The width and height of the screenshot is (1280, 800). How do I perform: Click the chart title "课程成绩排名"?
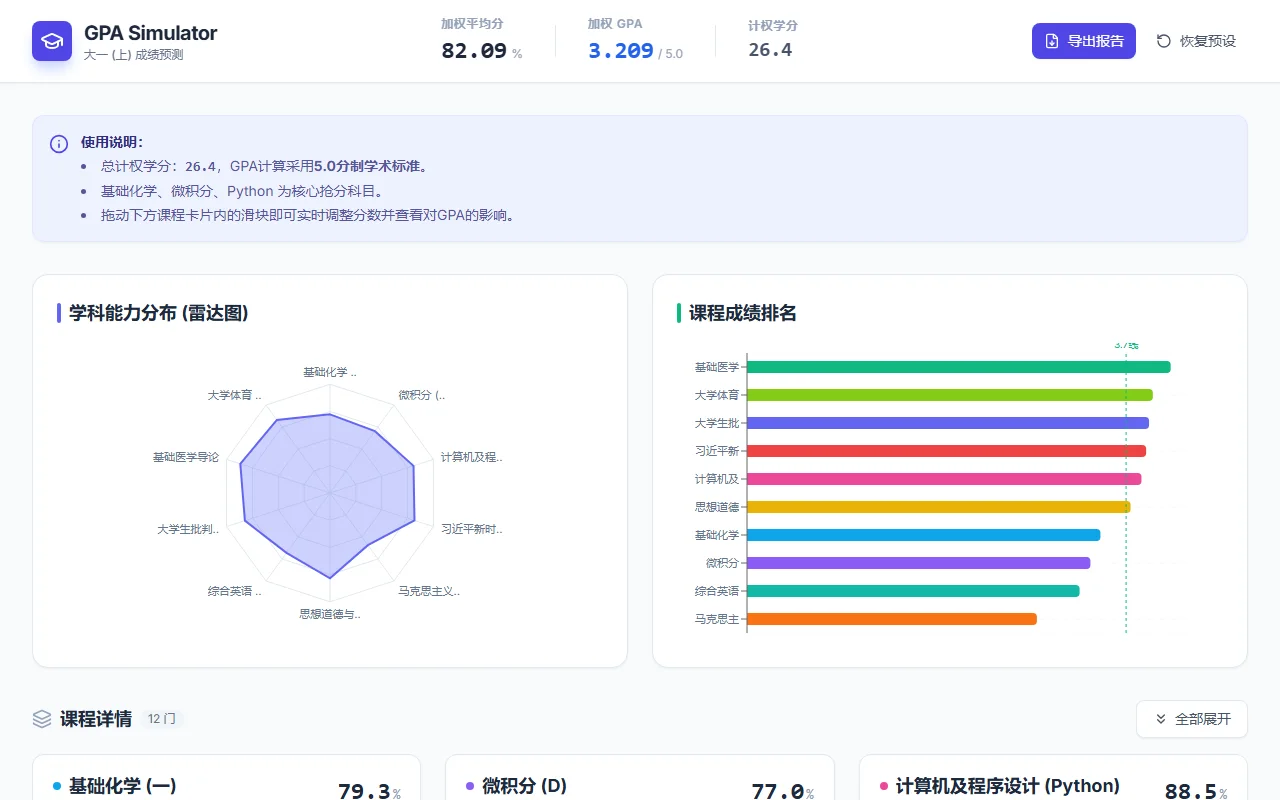click(x=743, y=313)
